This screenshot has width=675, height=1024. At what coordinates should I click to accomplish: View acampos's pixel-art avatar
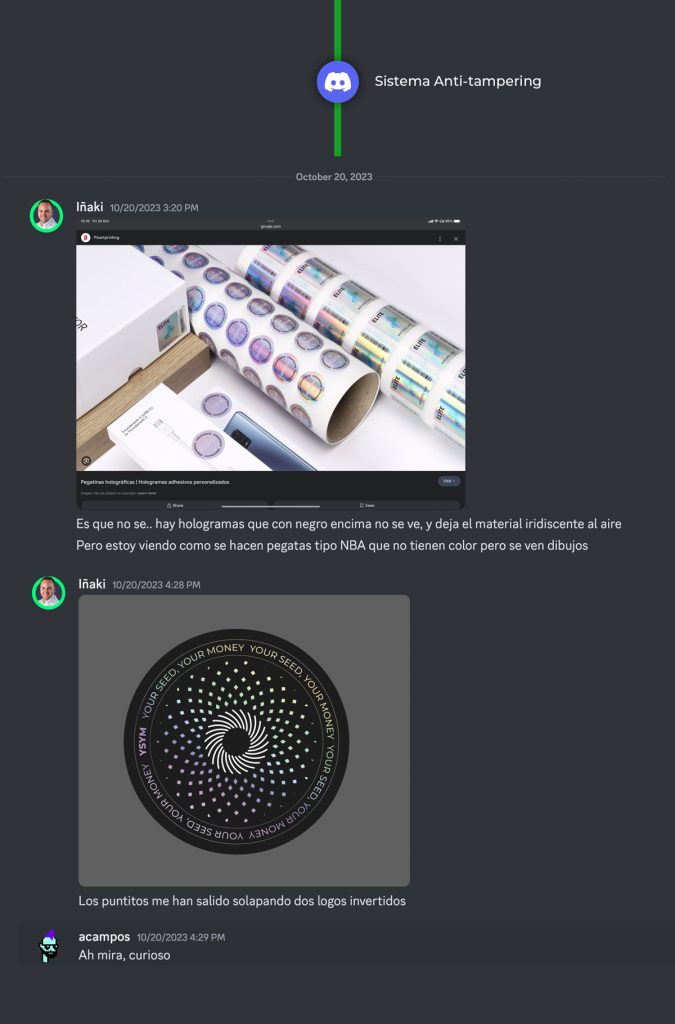coord(48,946)
